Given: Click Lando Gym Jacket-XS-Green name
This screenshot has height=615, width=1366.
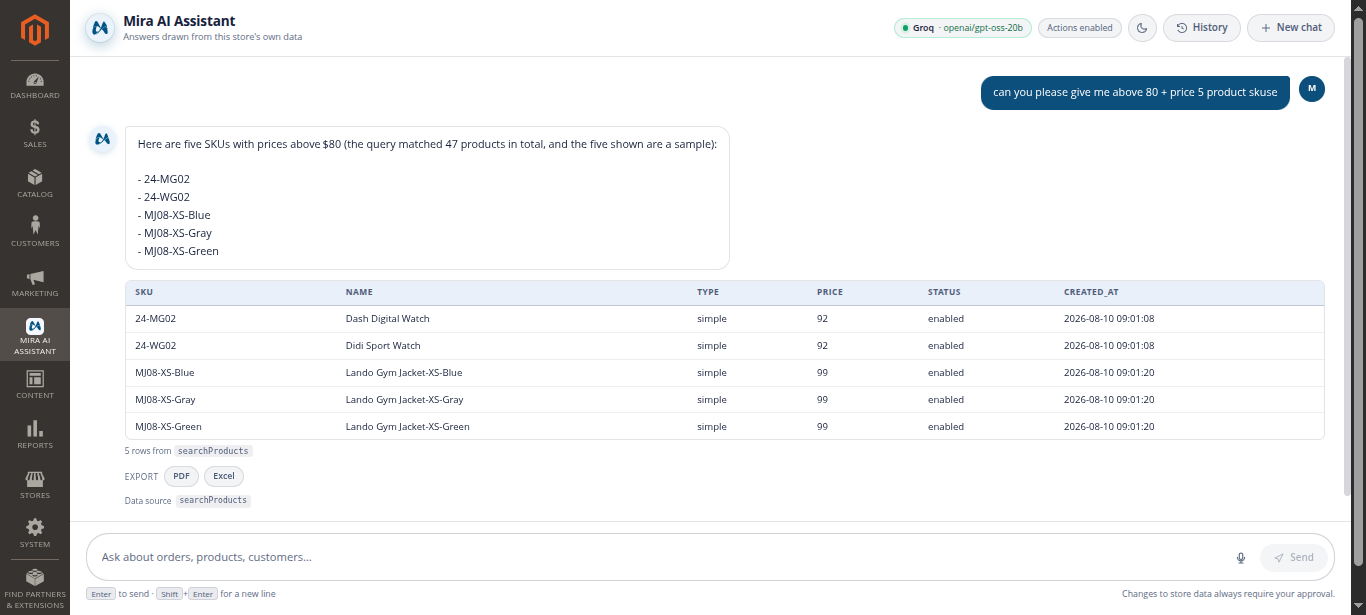Looking at the screenshot, I should coord(407,427).
